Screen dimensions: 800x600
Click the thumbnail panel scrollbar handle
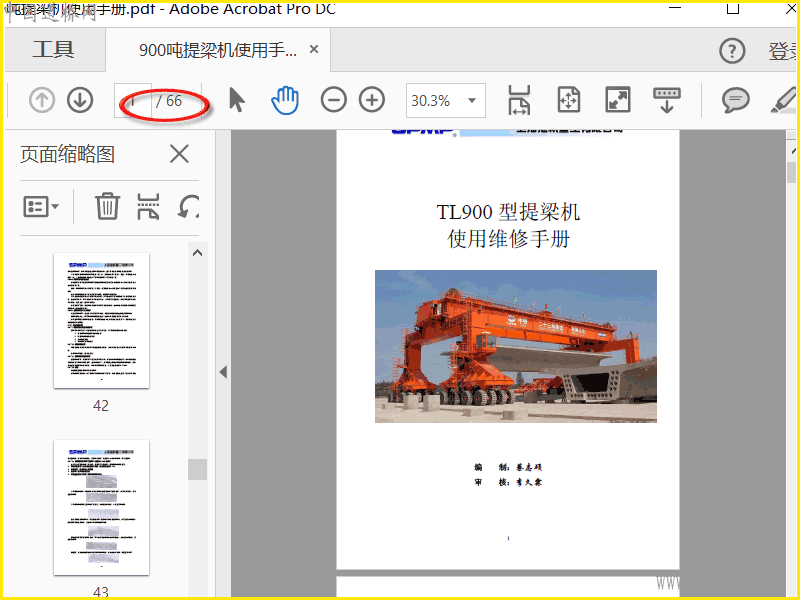[197, 469]
